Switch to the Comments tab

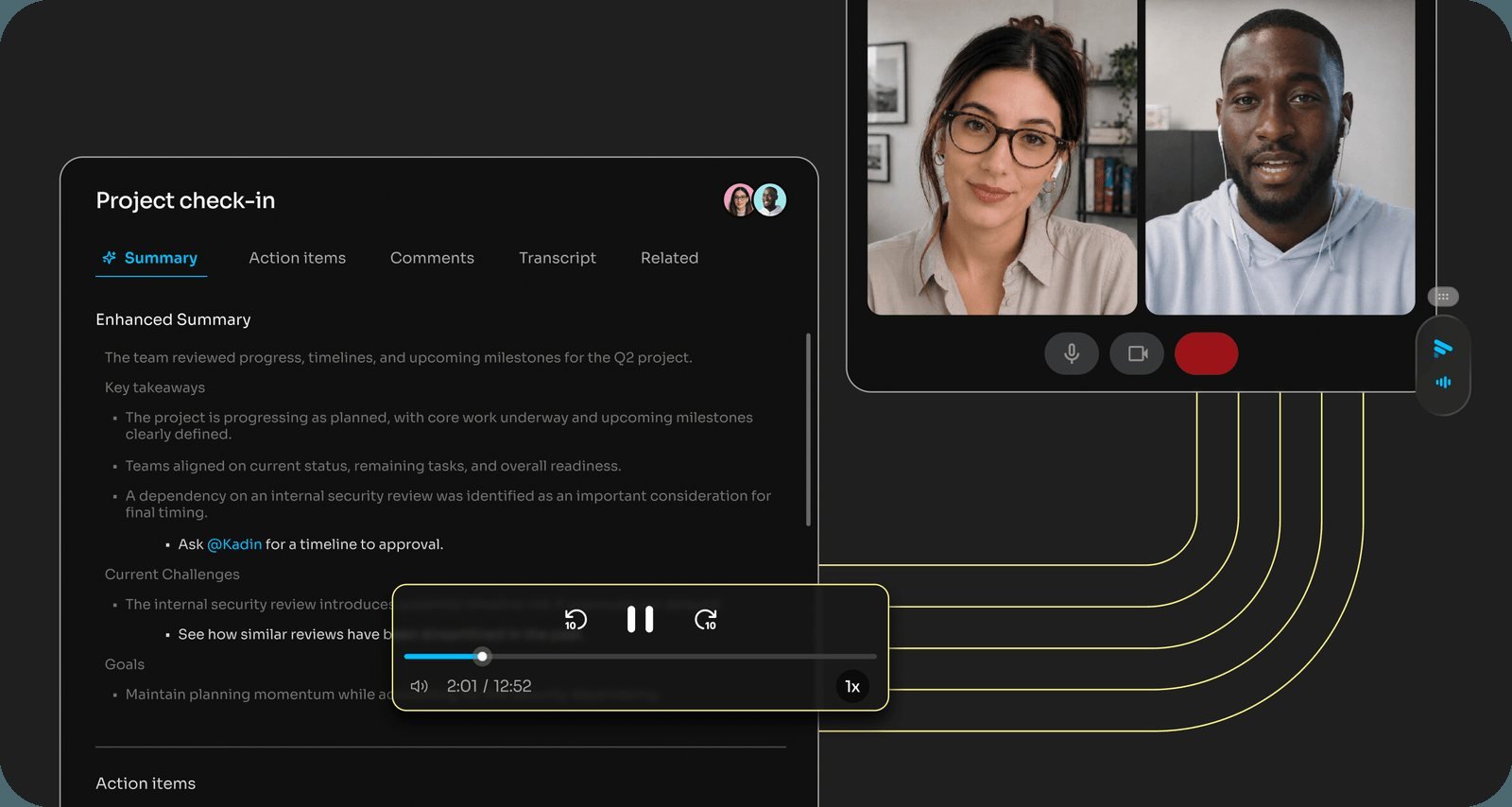(432, 258)
